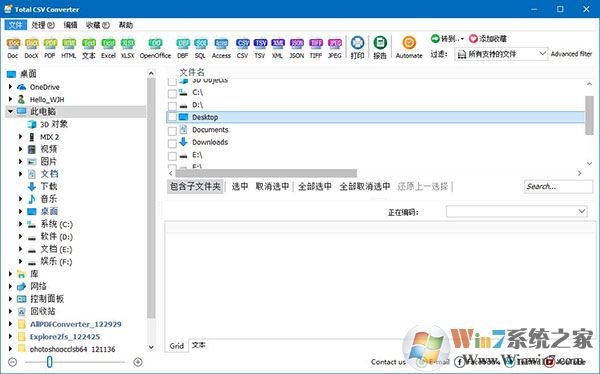Click the 打印 print icon
Viewport: 600px width, 374px height.
click(357, 48)
